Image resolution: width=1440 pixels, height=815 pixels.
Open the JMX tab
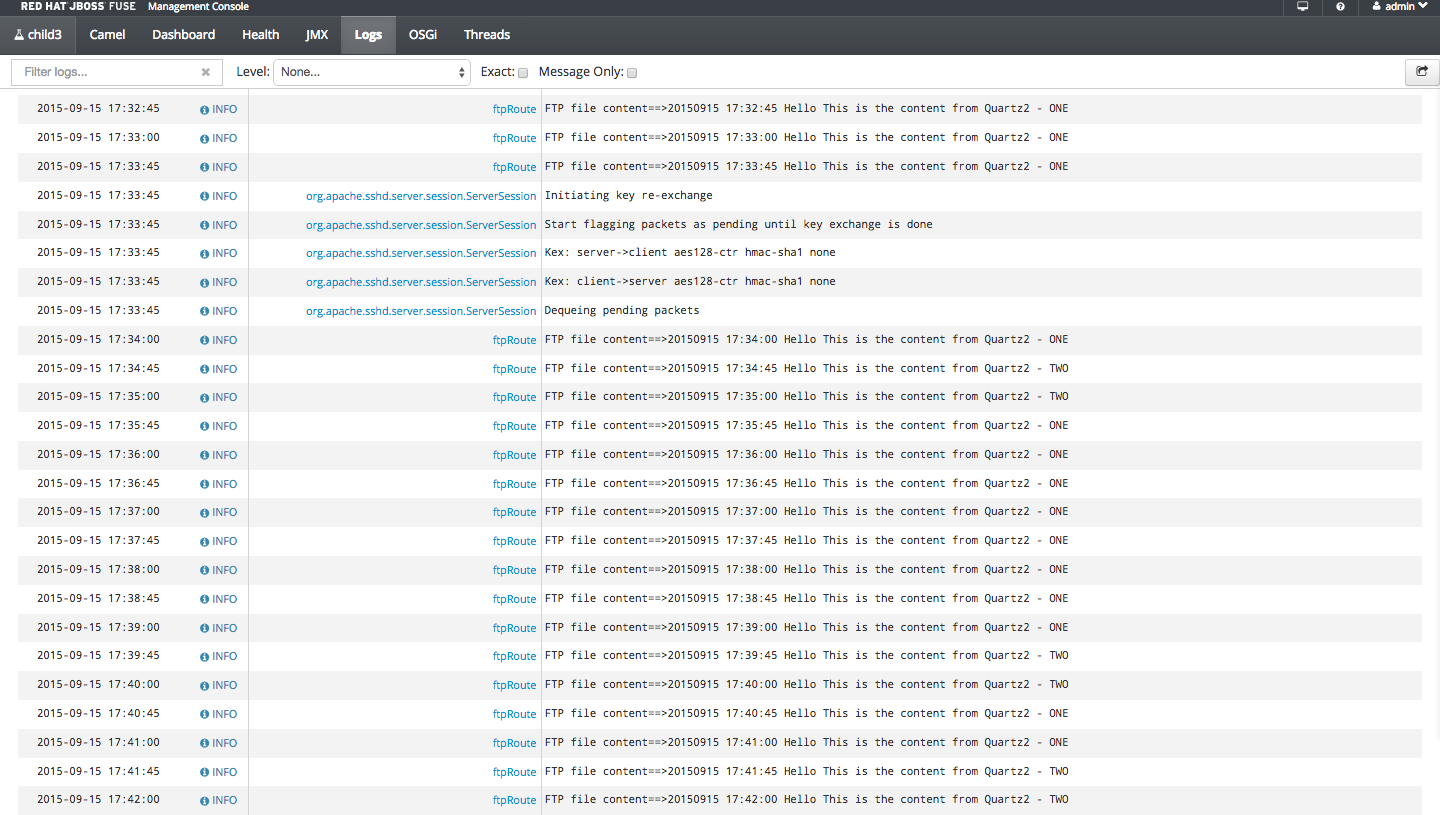(317, 35)
